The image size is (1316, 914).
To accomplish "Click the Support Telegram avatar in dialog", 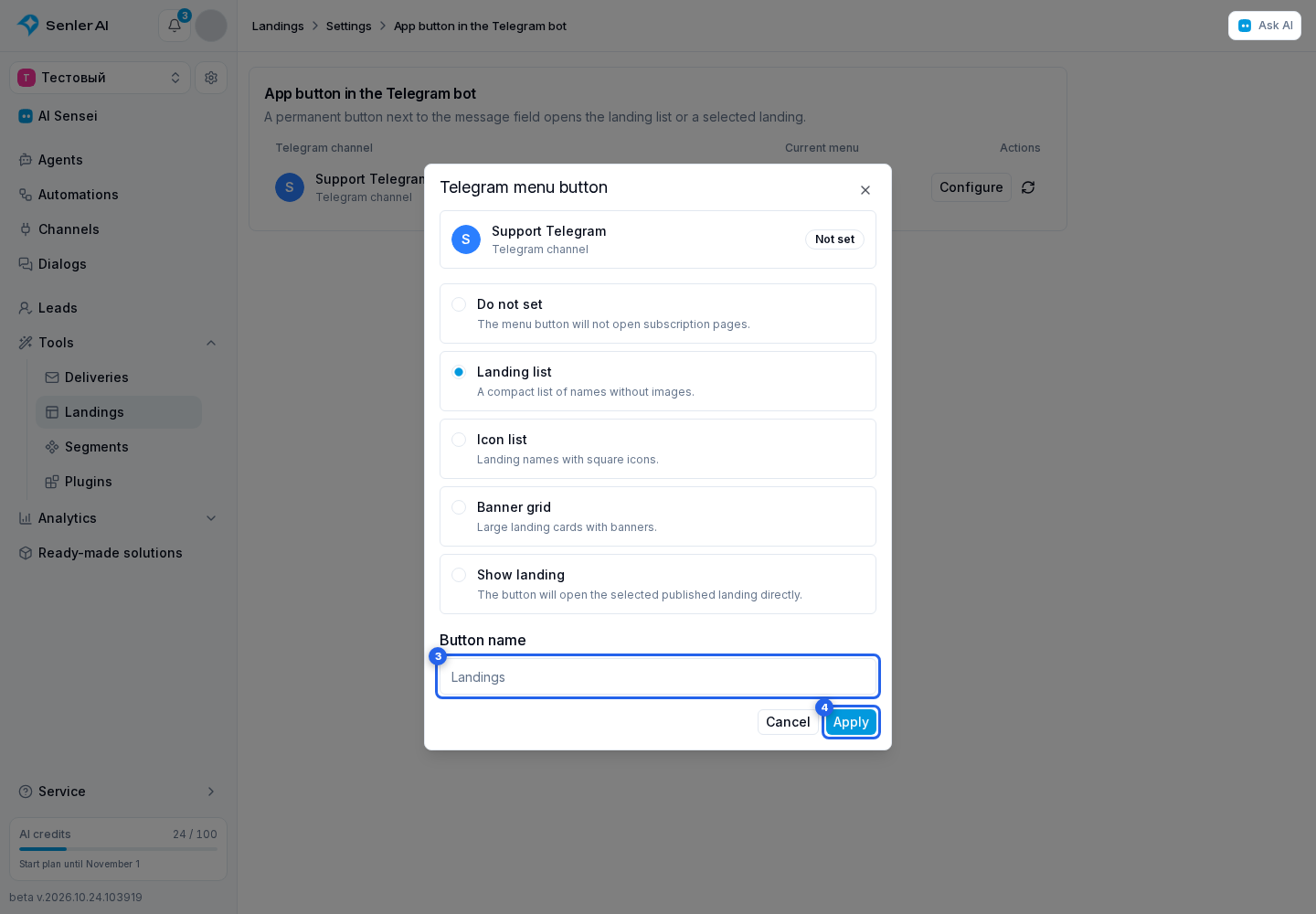I will tap(466, 239).
